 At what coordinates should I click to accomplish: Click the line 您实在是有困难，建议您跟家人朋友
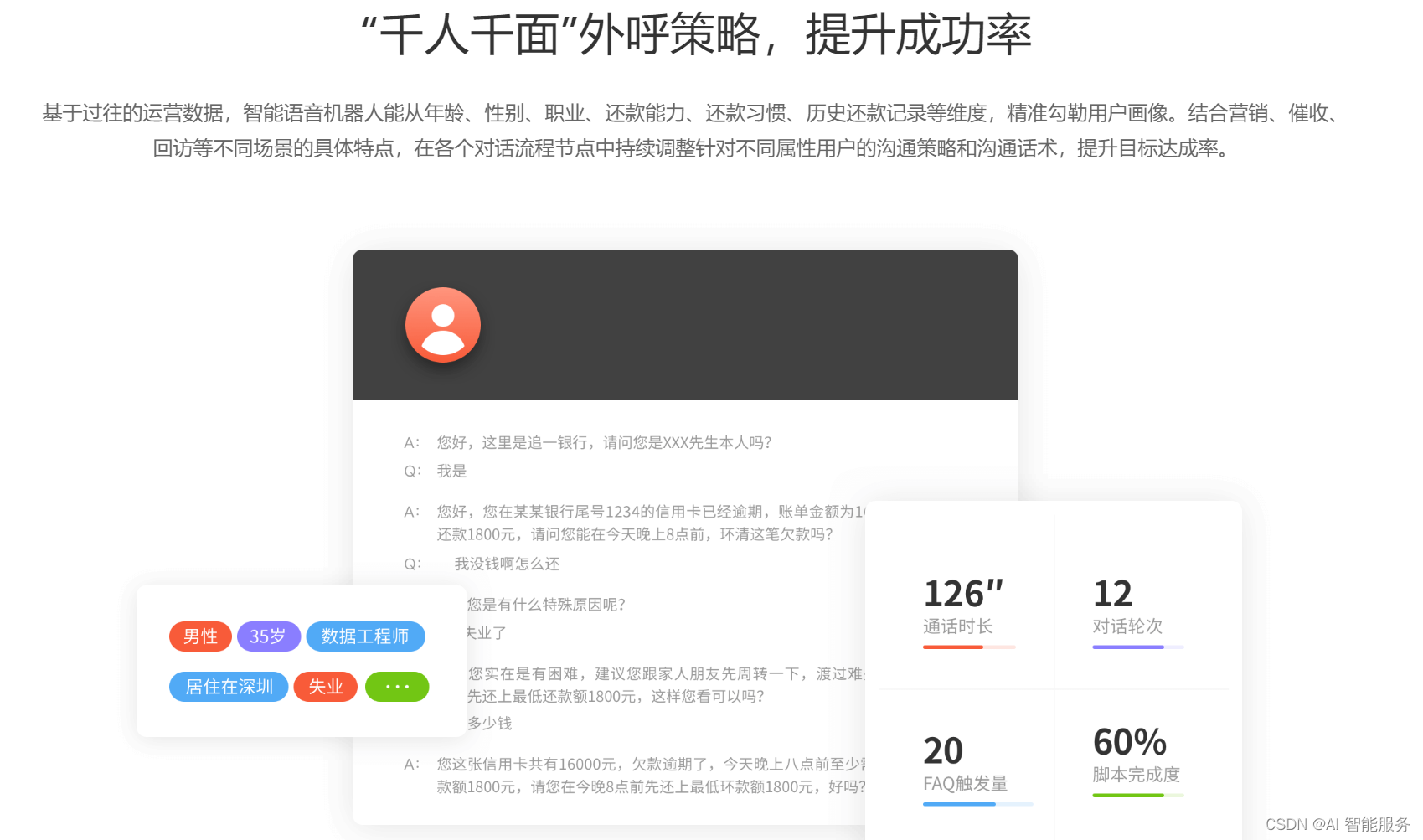click(666, 673)
